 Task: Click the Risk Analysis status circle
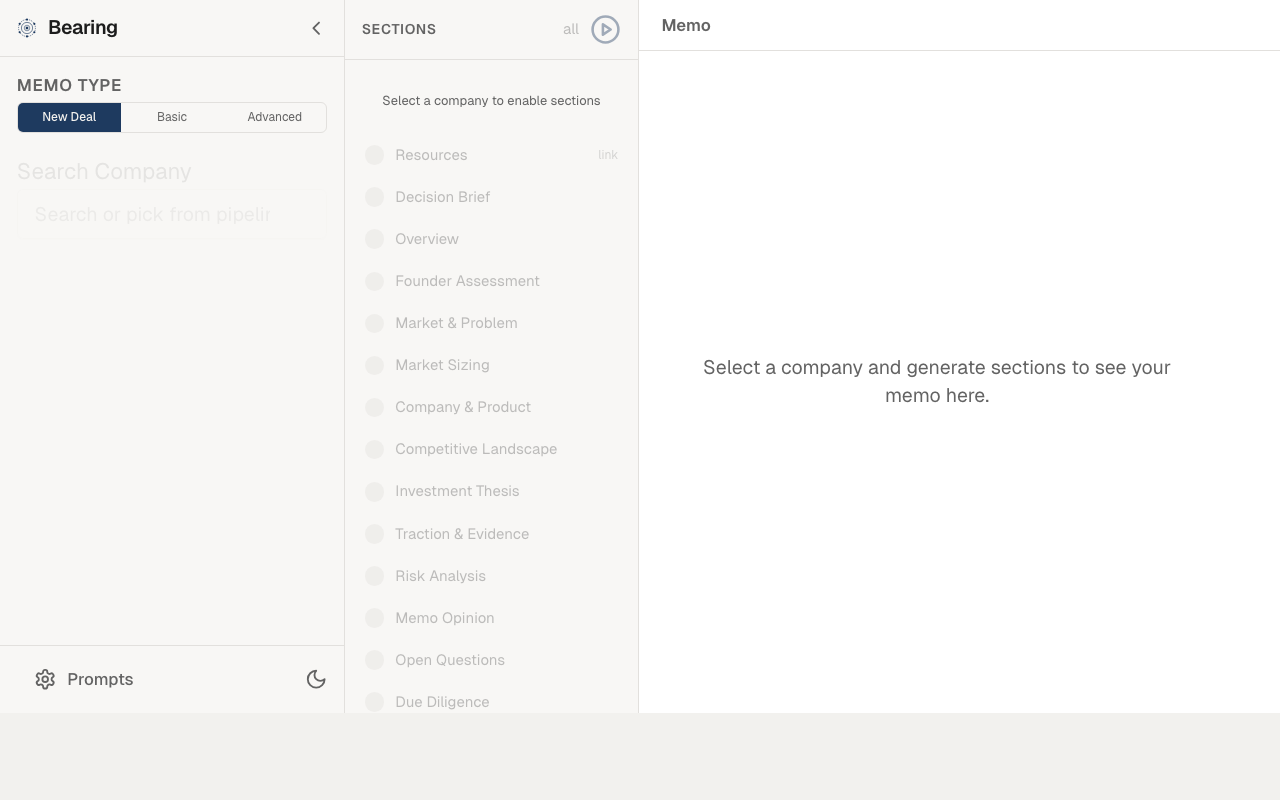click(374, 576)
